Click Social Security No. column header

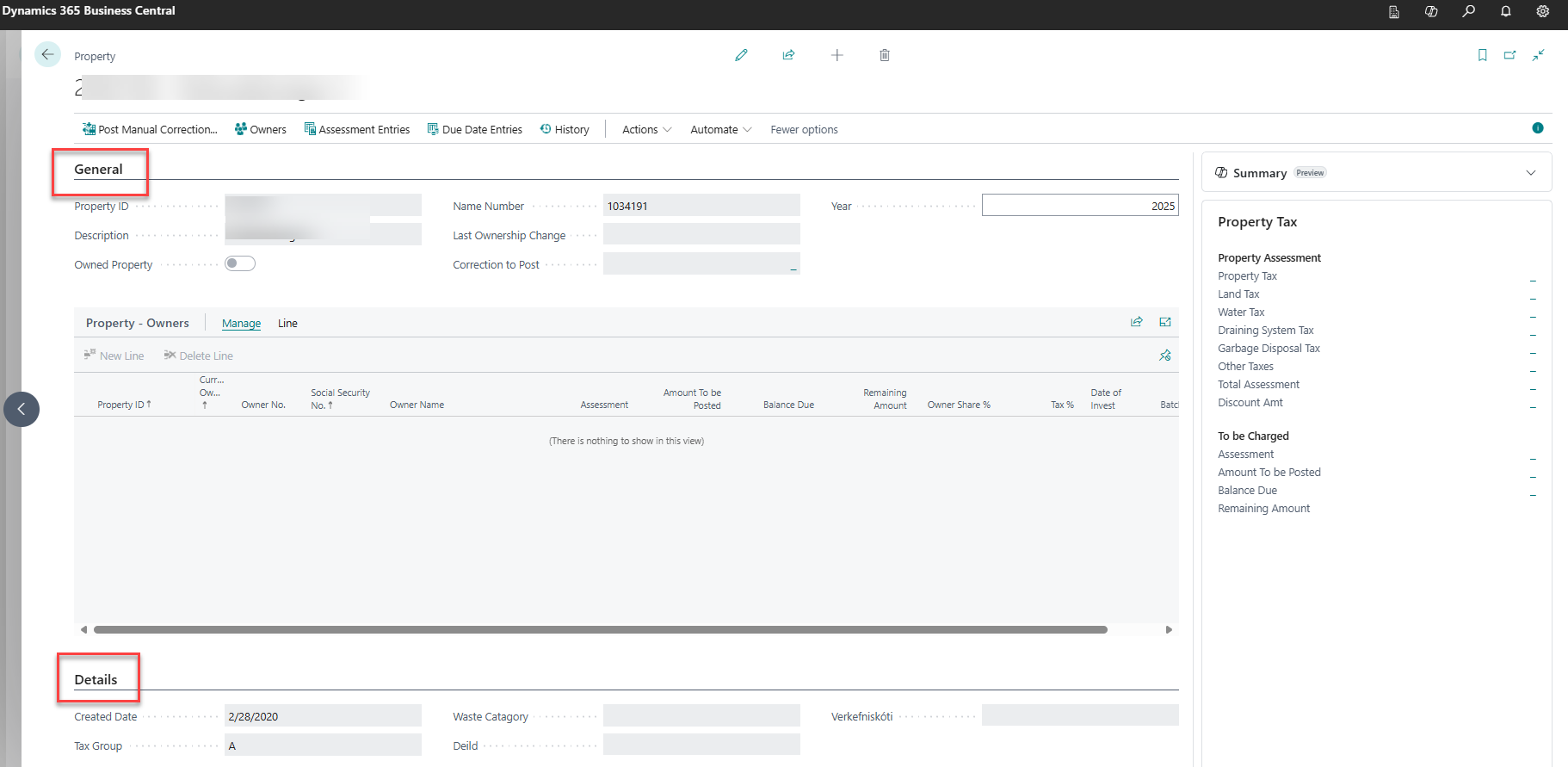340,399
